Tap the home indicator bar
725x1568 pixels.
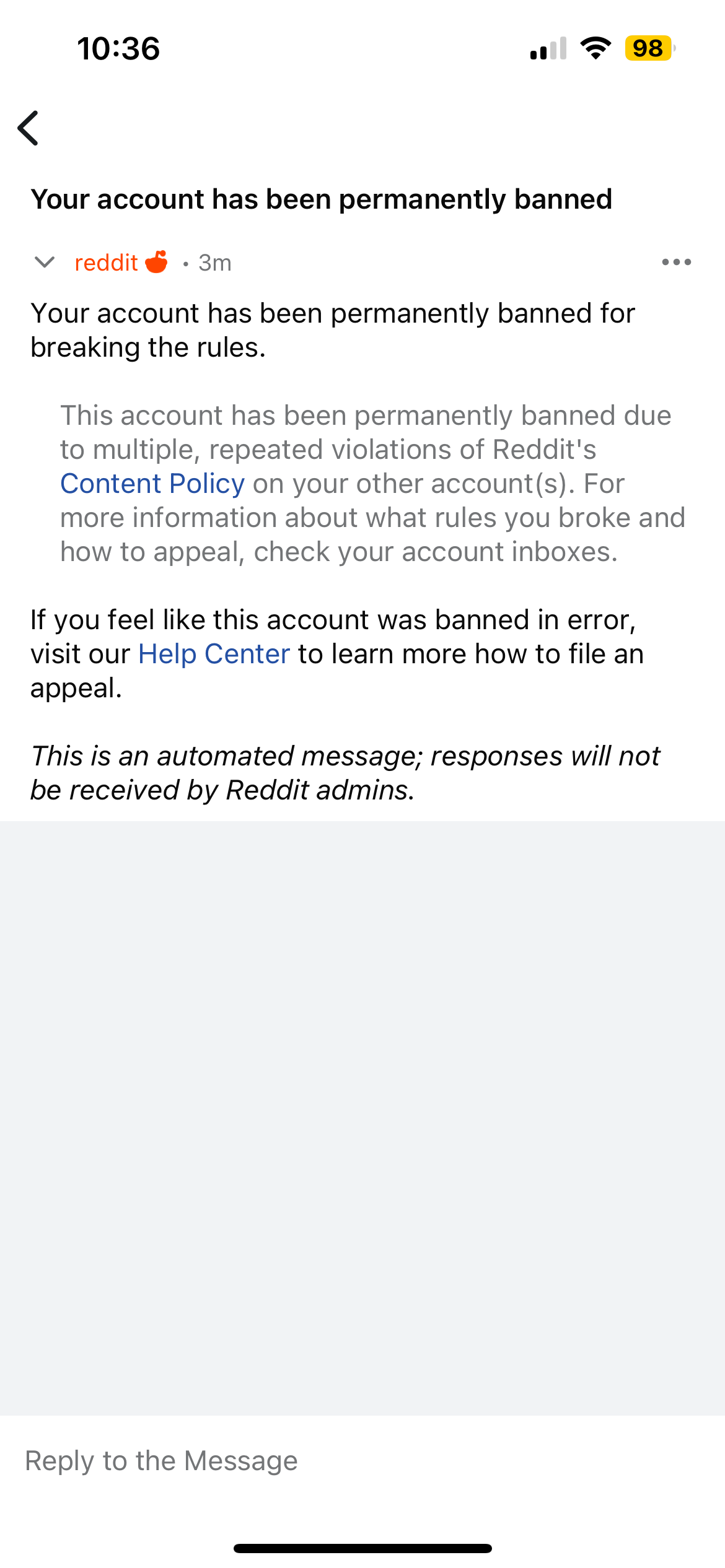[x=362, y=1548]
